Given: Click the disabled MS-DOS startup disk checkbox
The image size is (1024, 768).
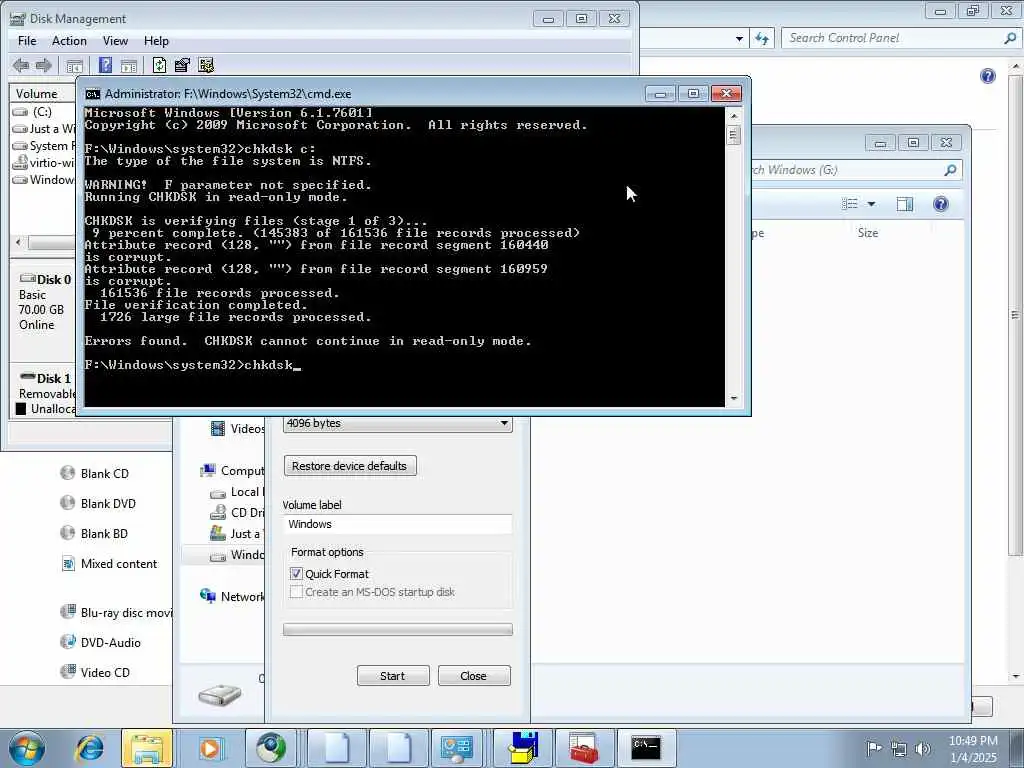Looking at the screenshot, I should coord(296,592).
